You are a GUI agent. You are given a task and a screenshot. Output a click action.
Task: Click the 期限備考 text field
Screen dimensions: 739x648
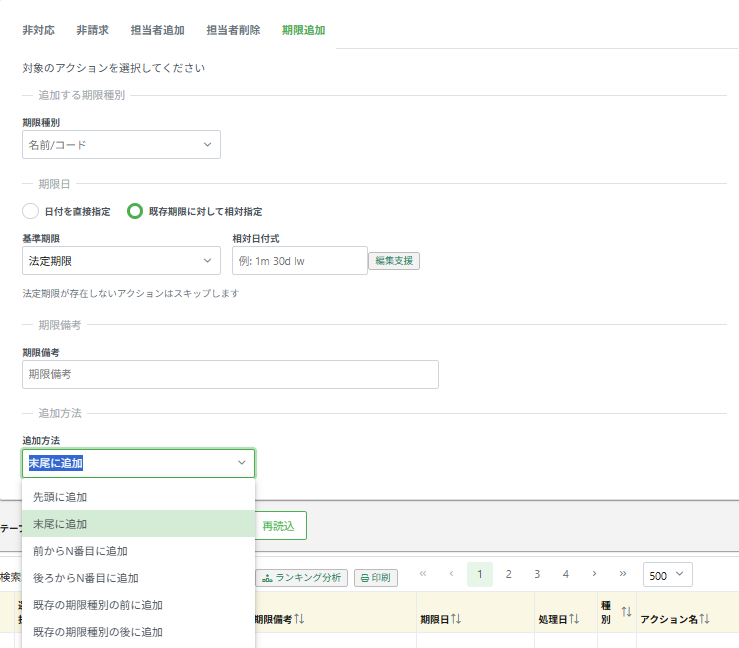coord(230,374)
